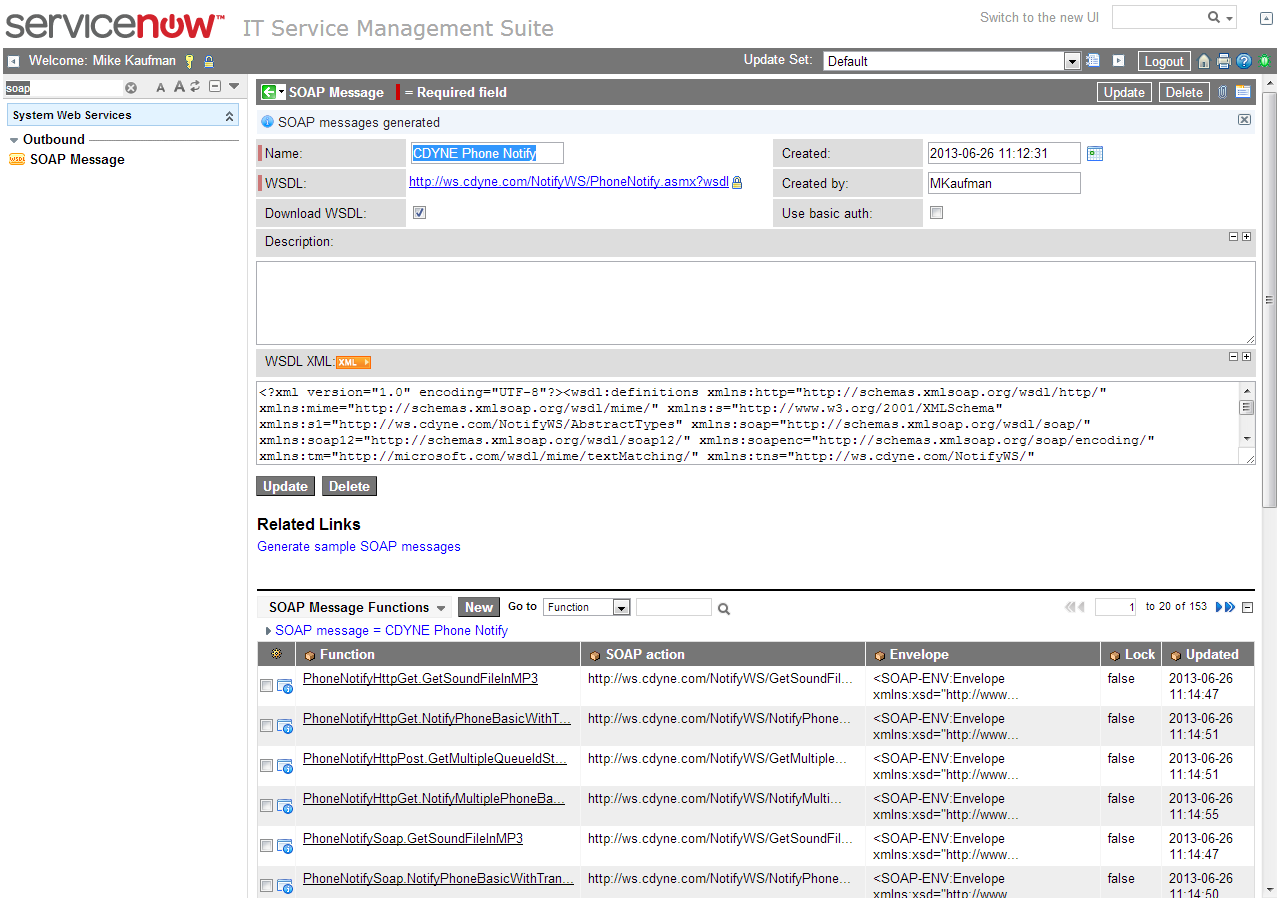The image size is (1280, 899).
Task: Sort by the Function column header
Action: tap(347, 654)
